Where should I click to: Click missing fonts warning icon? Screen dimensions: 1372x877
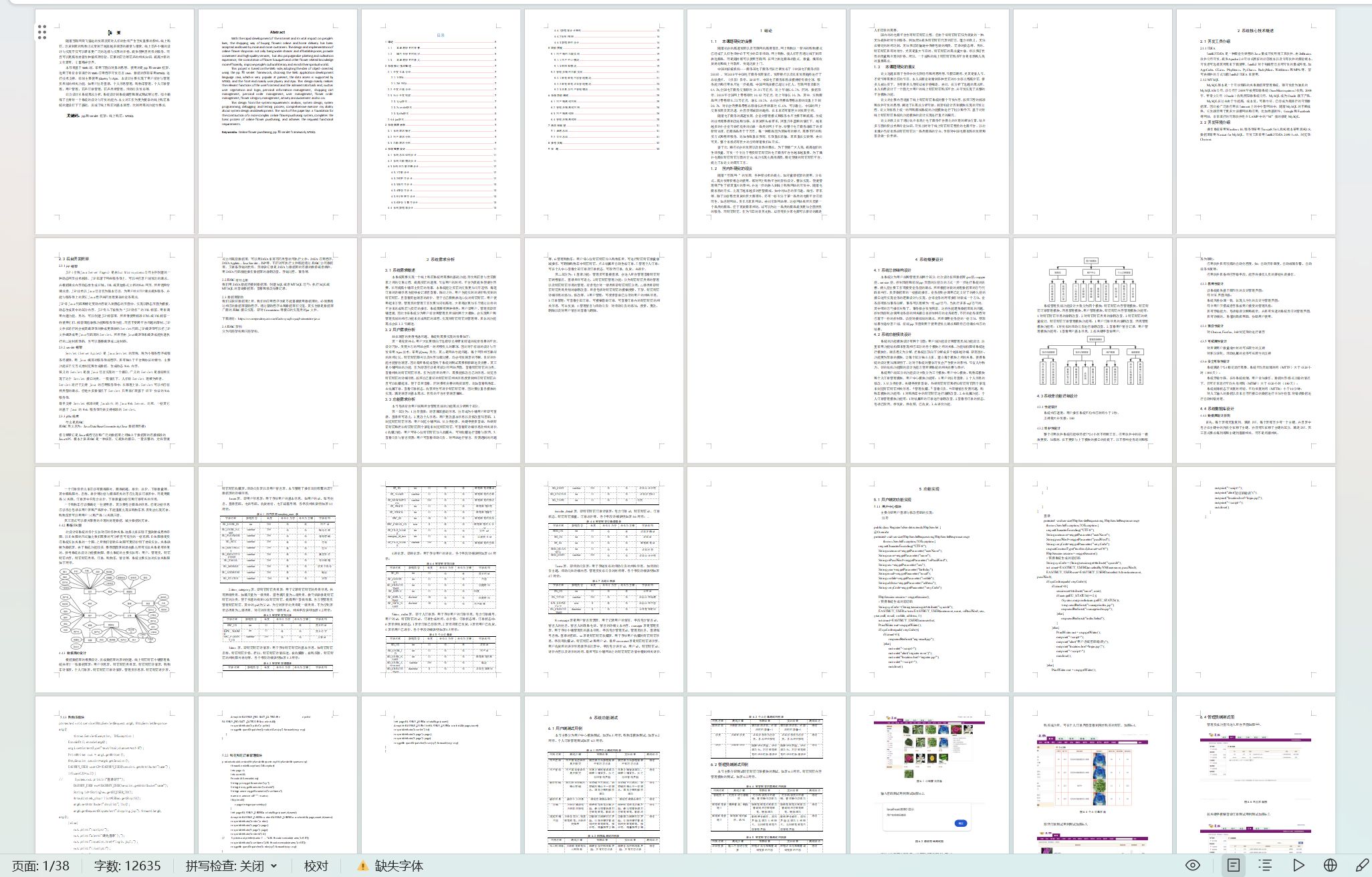point(362,866)
